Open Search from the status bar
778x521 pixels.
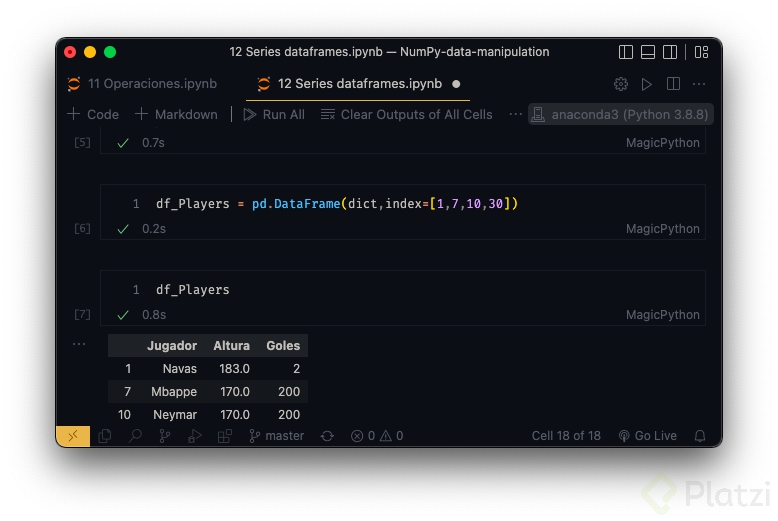(135, 436)
